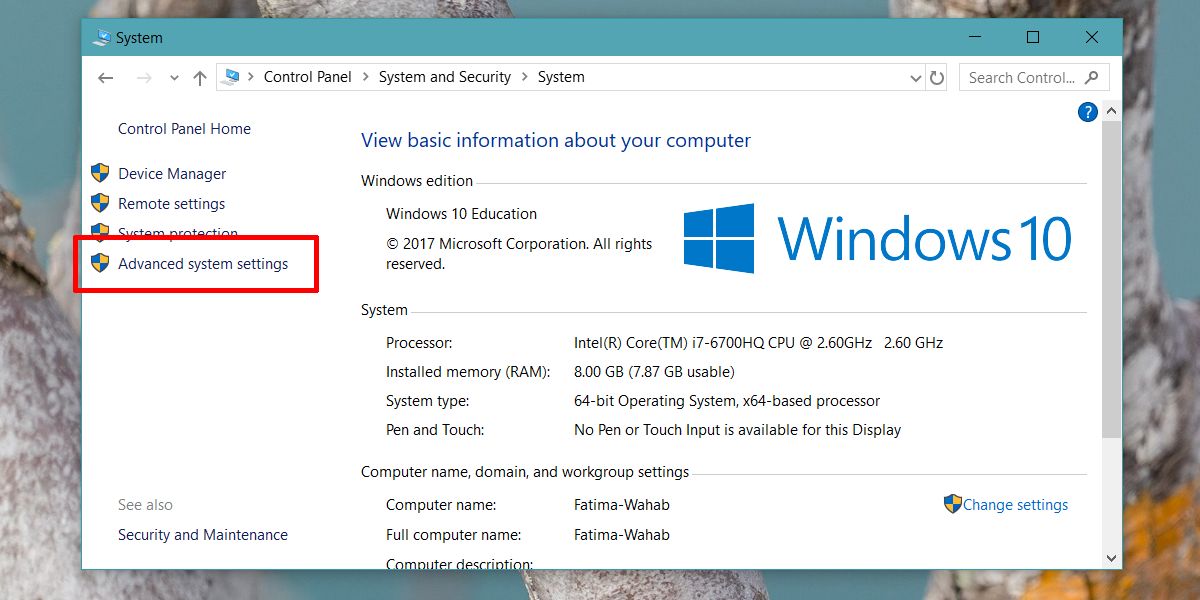The height and width of the screenshot is (600, 1200).
Task: Select the Control Panel breadcrumb
Action: pos(308,77)
